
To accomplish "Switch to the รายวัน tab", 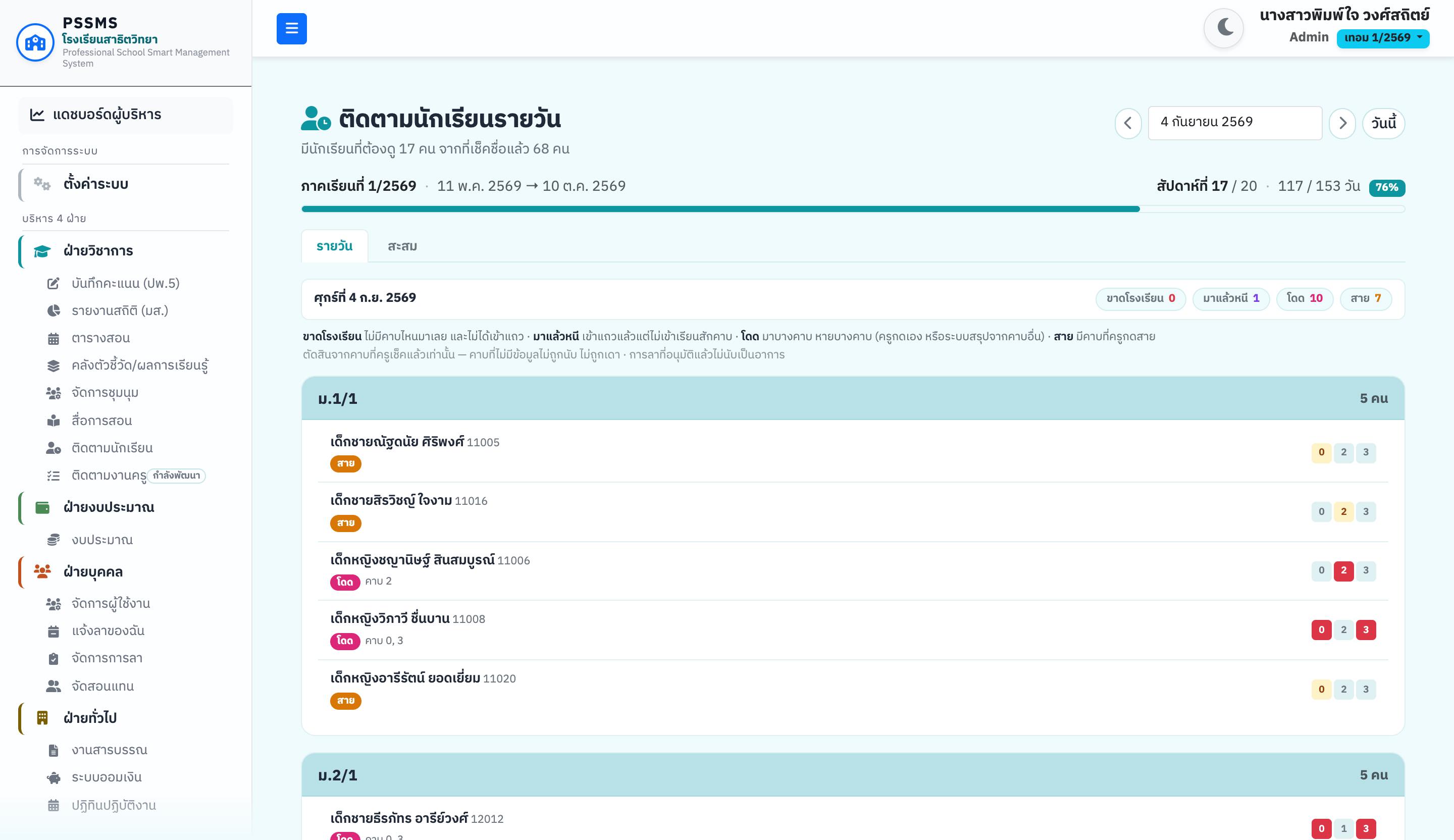I will [x=334, y=246].
